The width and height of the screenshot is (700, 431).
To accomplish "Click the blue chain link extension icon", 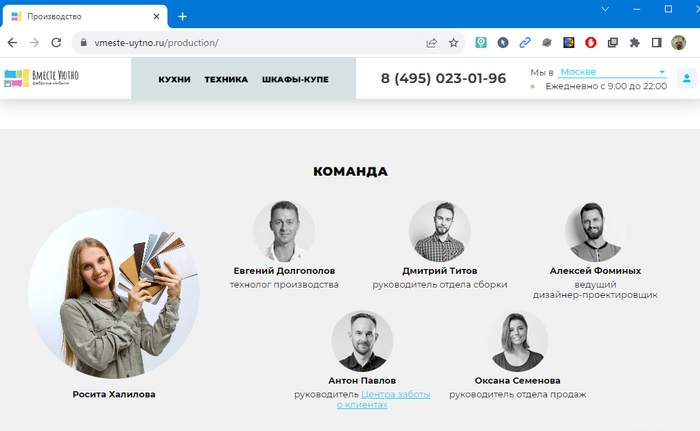I will [525, 43].
